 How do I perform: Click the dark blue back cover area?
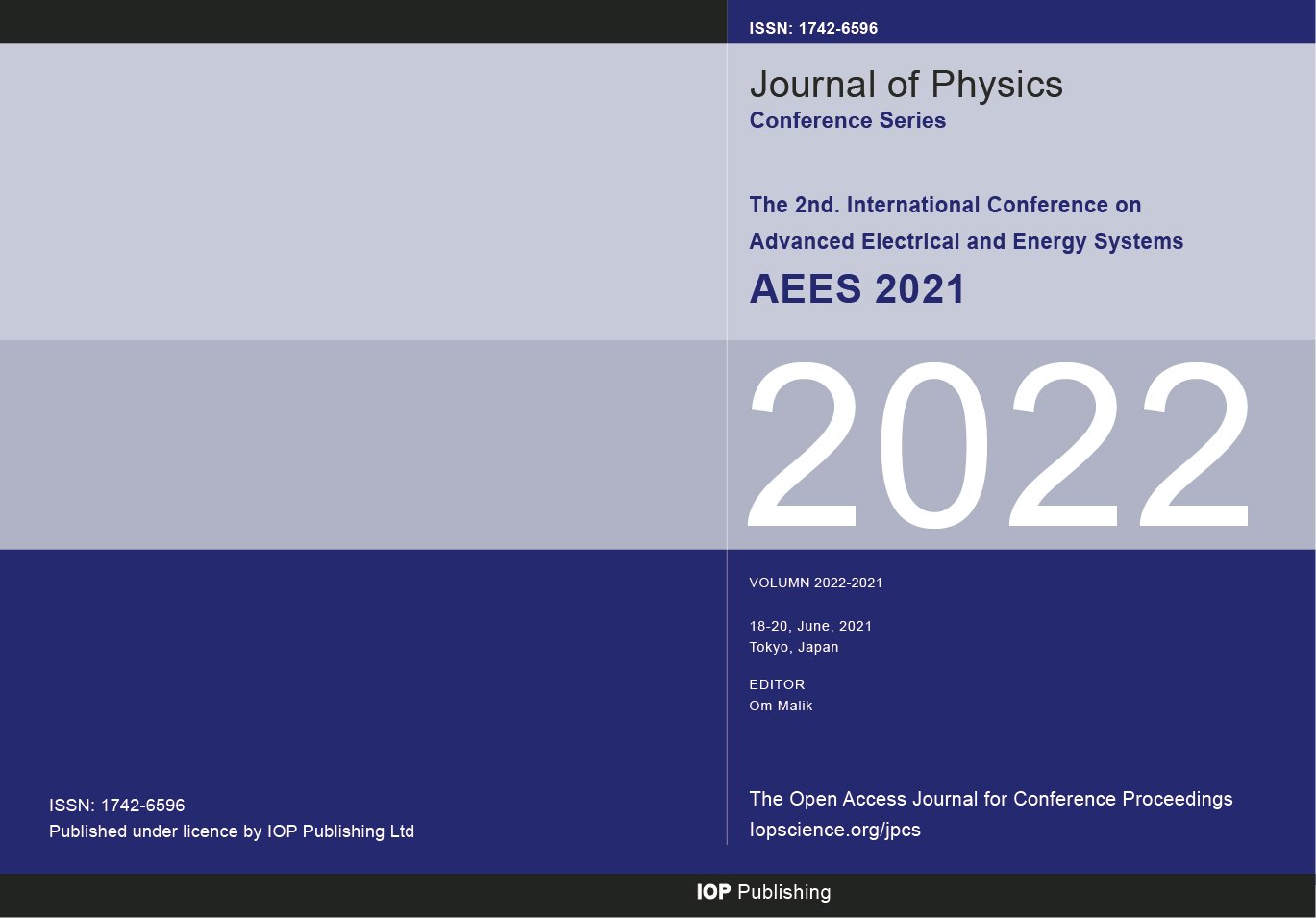coord(362,673)
